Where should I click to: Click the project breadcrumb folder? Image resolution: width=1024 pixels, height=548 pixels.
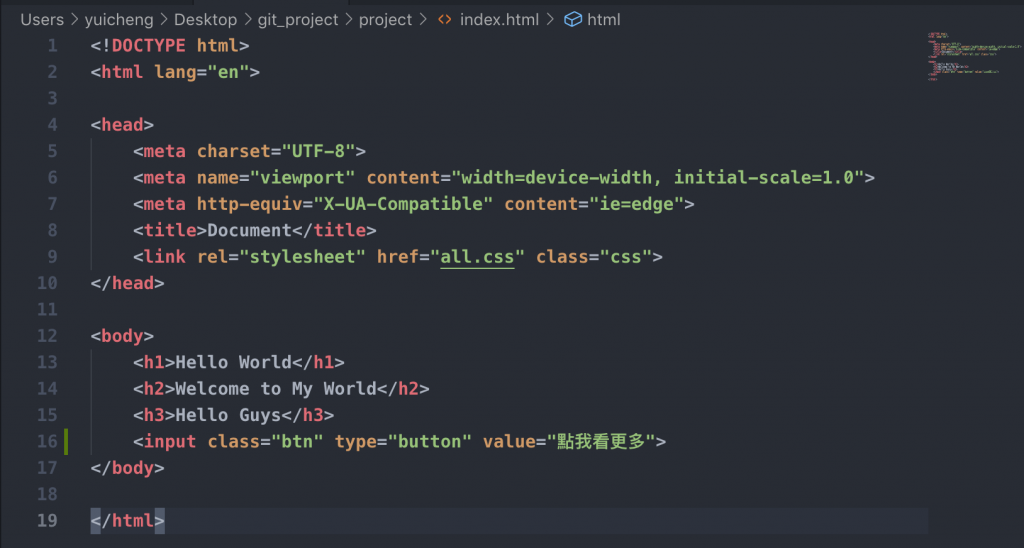[385, 20]
